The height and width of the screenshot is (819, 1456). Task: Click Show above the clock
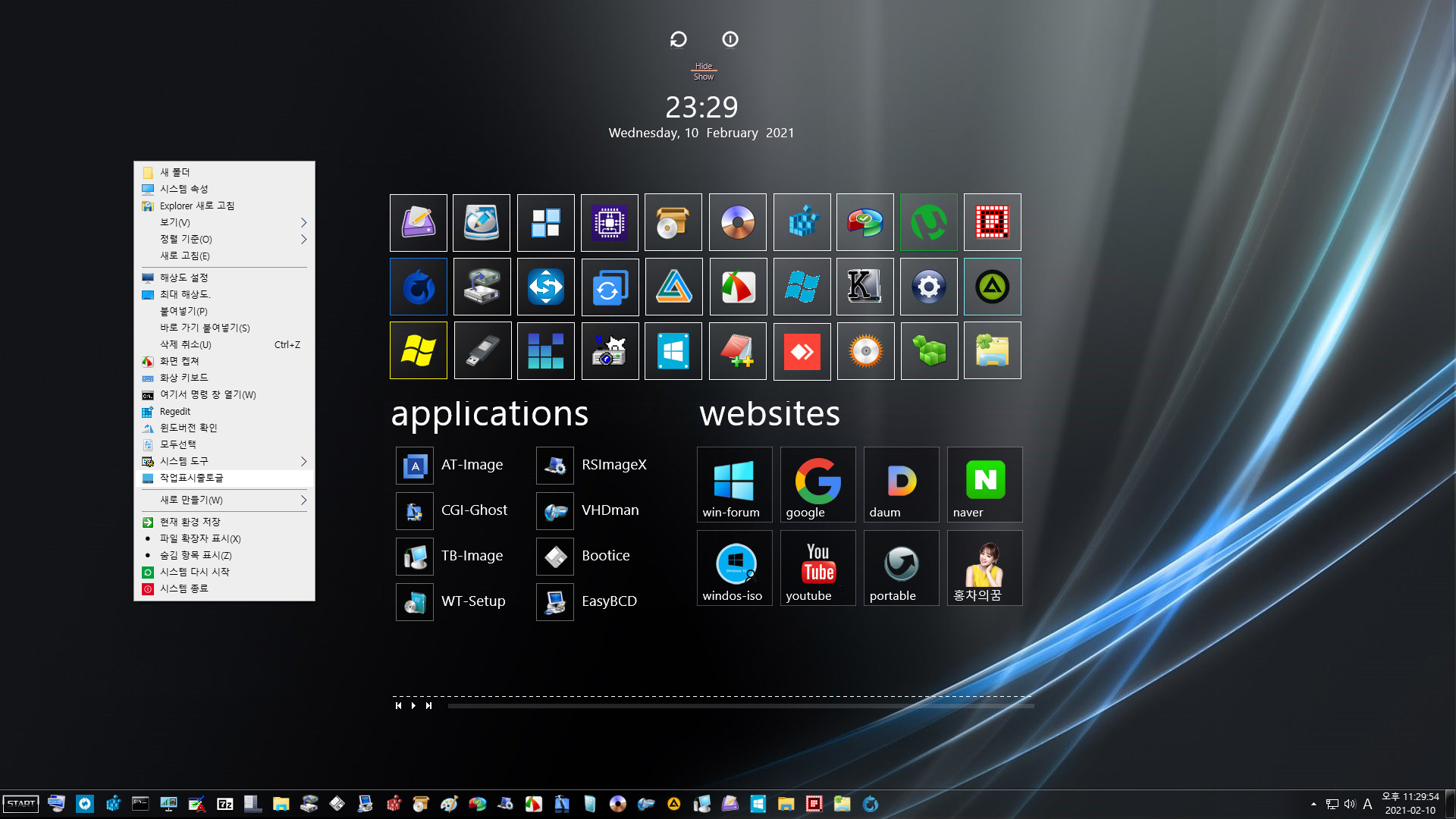pyautogui.click(x=704, y=77)
